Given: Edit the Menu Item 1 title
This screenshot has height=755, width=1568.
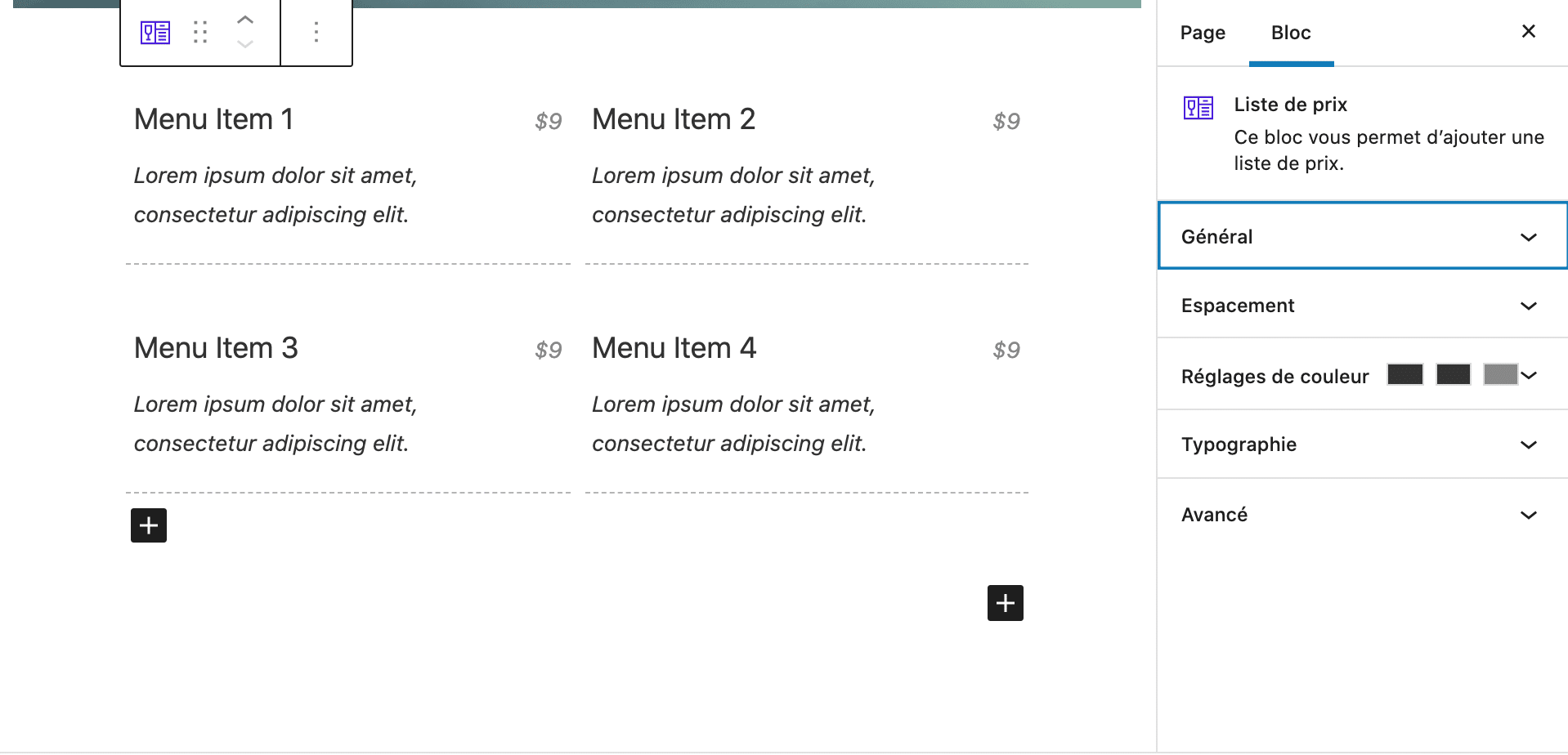Looking at the screenshot, I should pos(213,119).
